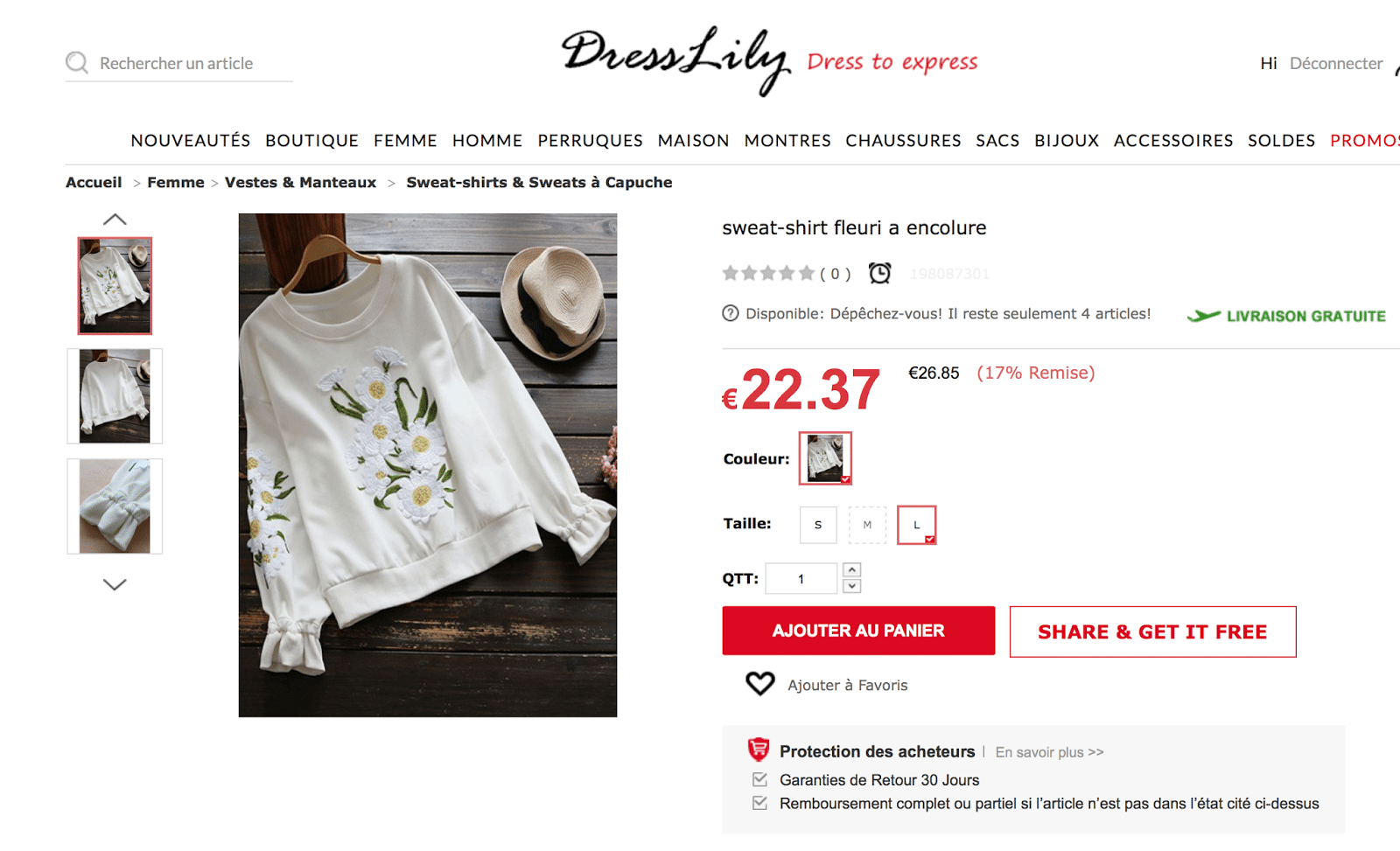
Task: Select size L option
Action: [x=916, y=525]
